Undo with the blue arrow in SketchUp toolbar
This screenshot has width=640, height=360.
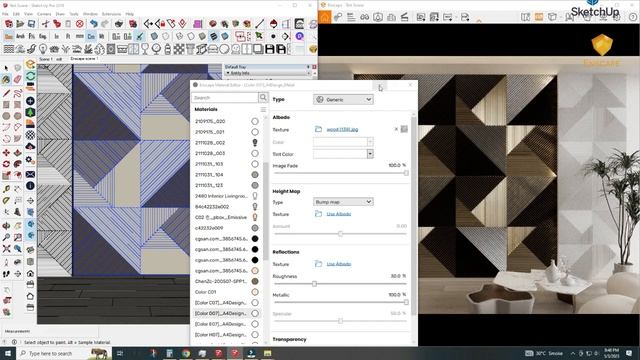tap(94, 24)
